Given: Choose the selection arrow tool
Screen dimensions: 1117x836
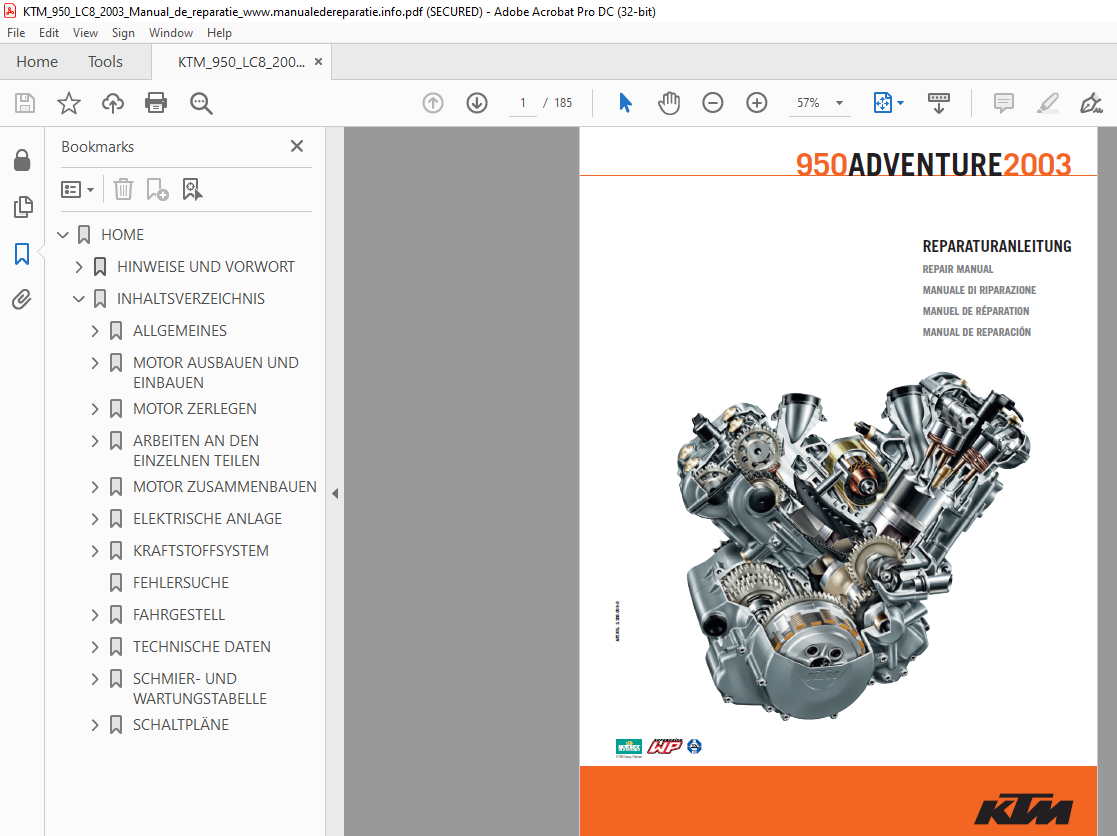Looking at the screenshot, I should pos(625,103).
